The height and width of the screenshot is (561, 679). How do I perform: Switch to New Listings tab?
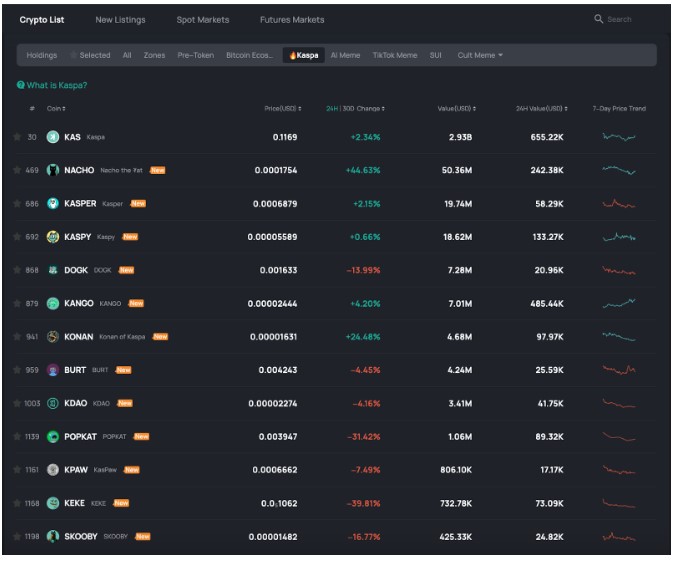point(120,20)
